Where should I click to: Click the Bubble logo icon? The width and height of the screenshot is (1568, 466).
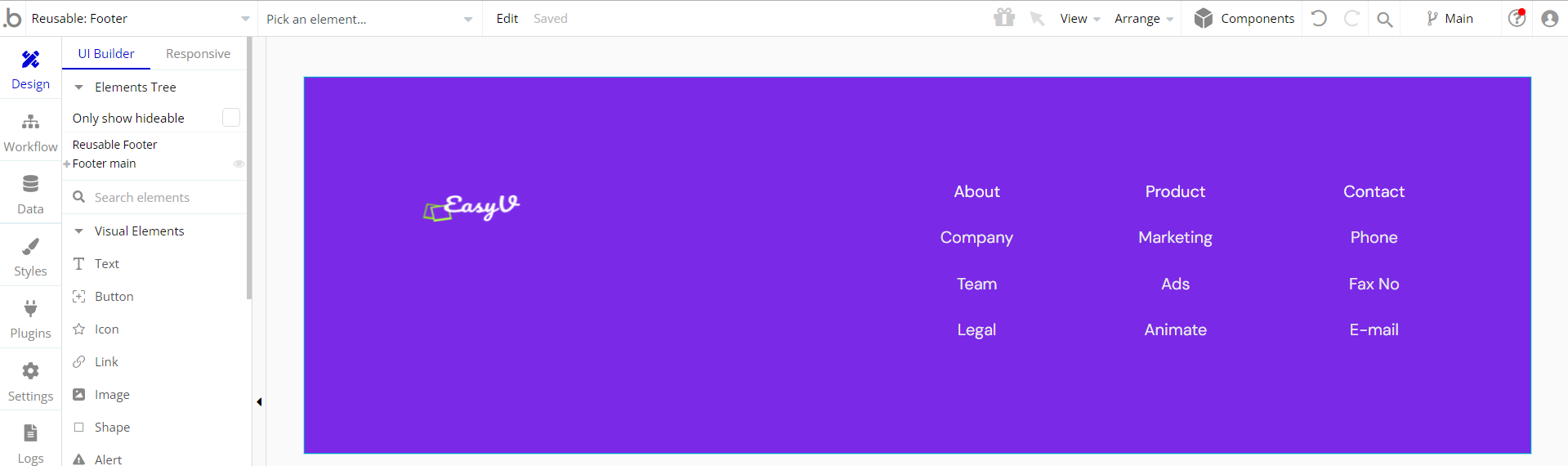pos(12,17)
